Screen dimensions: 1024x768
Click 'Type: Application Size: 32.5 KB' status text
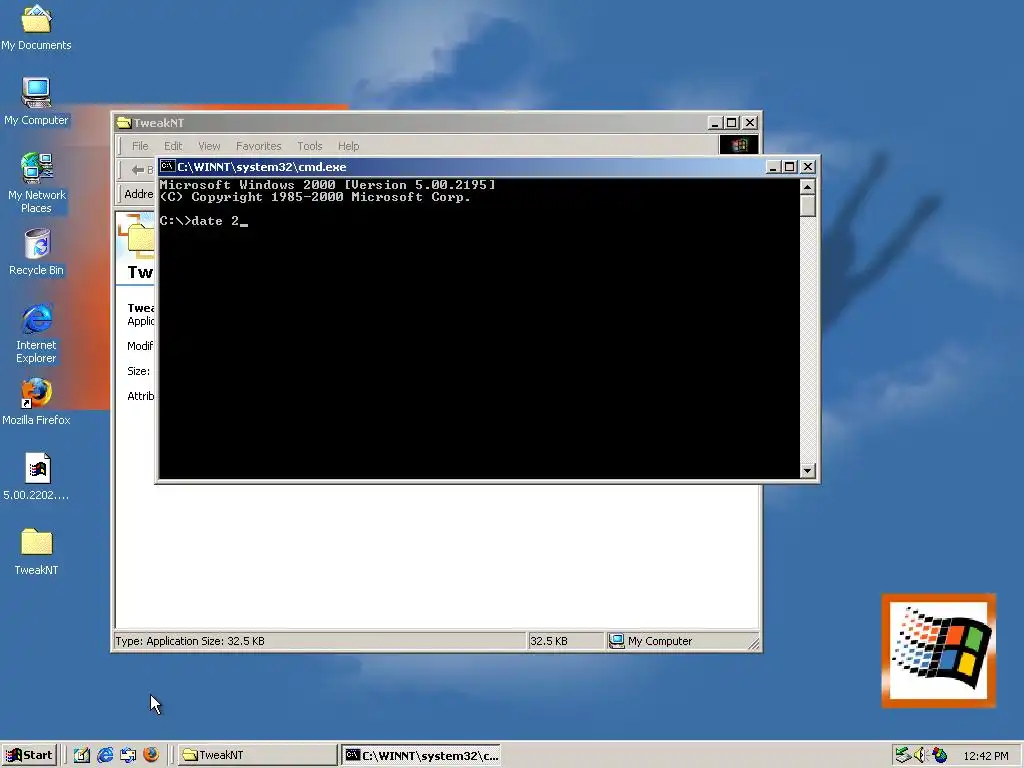pyautogui.click(x=190, y=641)
